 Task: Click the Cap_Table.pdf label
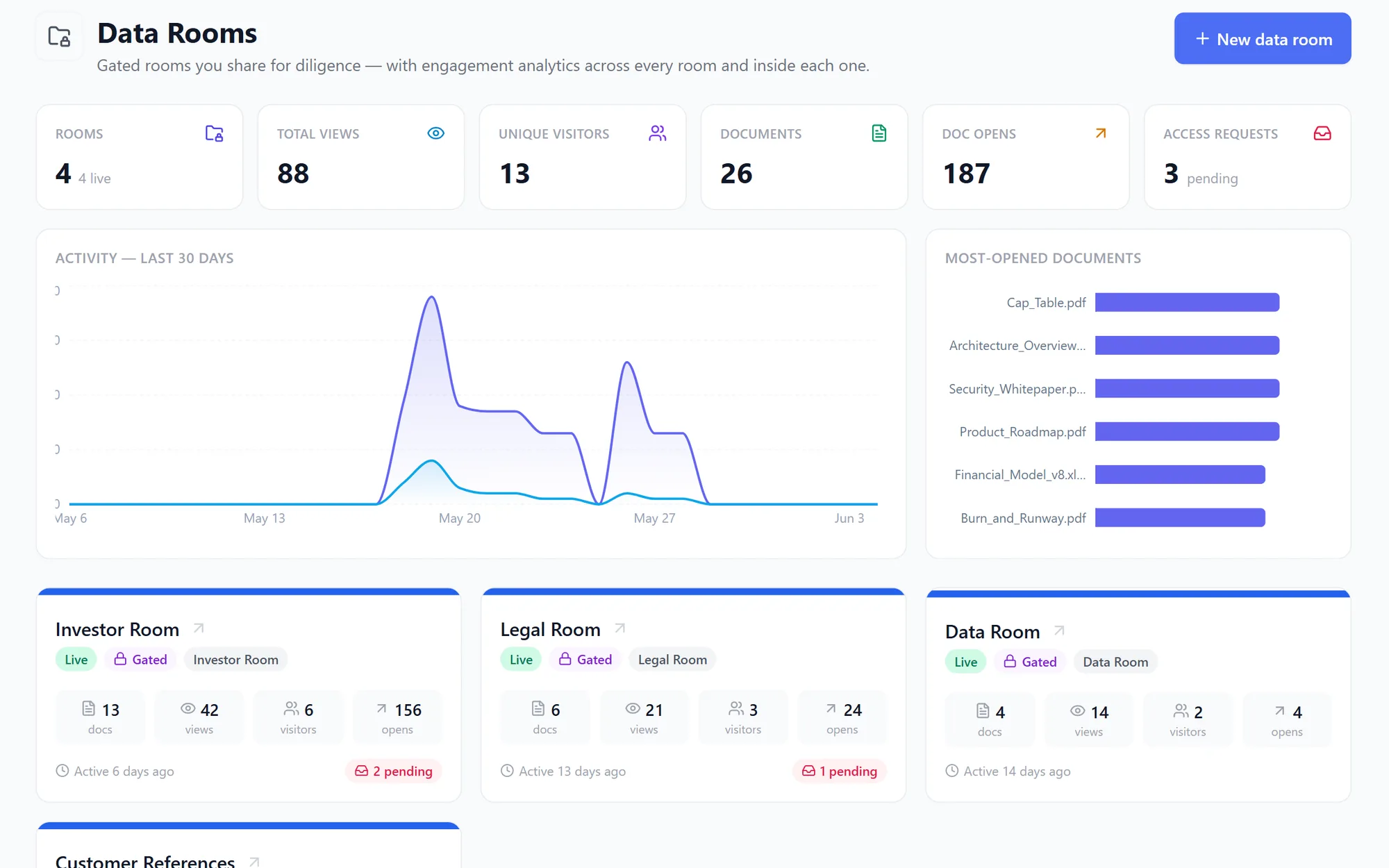[1046, 303]
